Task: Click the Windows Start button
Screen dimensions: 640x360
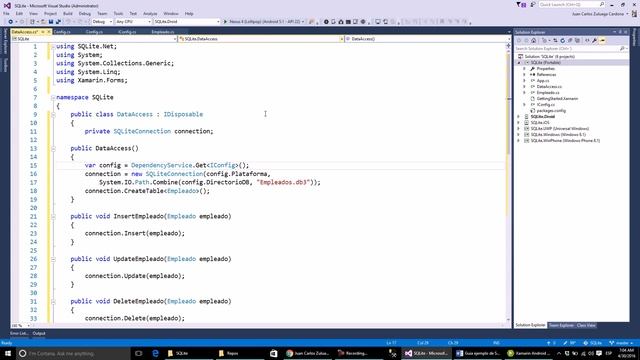Action: pyautogui.click(x=8, y=353)
